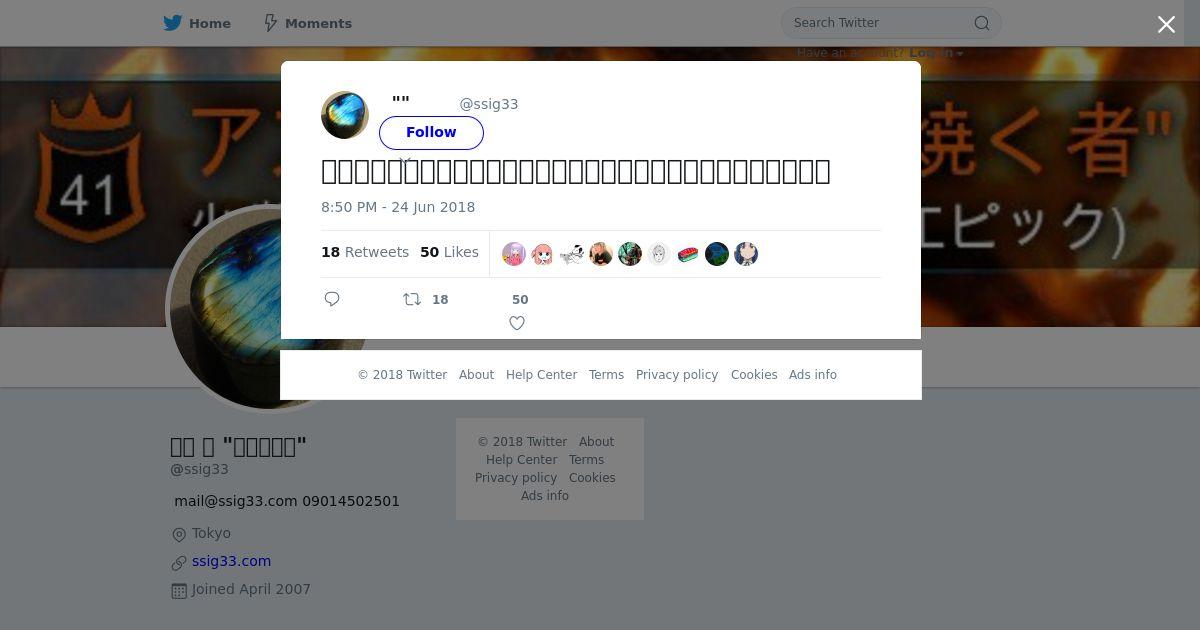View the 50 Likes list
The image size is (1200, 630).
449,252
